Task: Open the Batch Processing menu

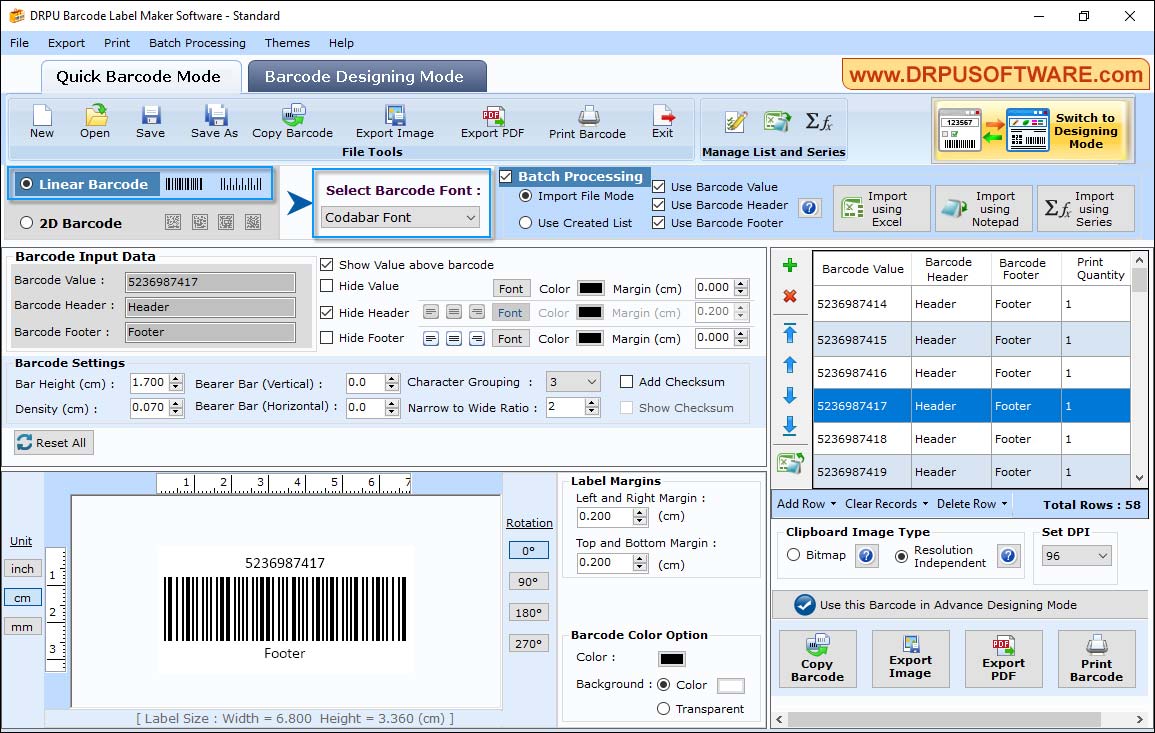Action: (197, 43)
